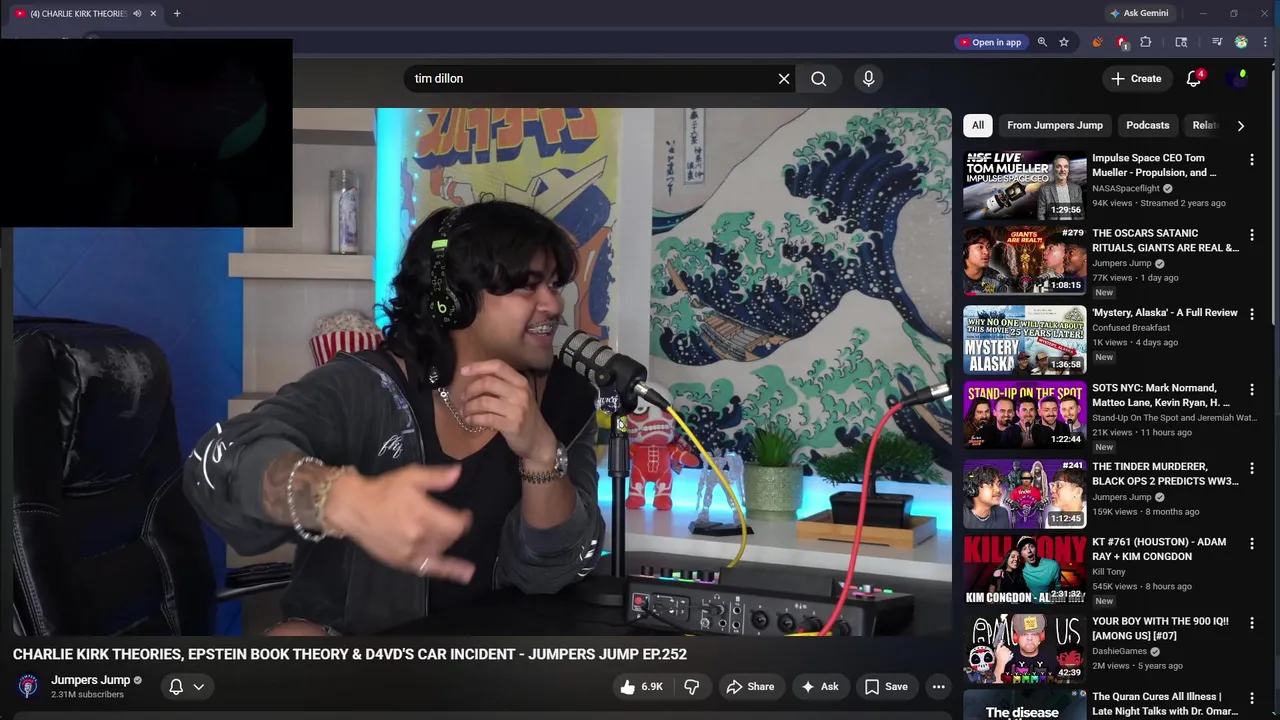The image size is (1280, 720).
Task: Open options for Impulse Space CEO video
Action: click(1251, 159)
